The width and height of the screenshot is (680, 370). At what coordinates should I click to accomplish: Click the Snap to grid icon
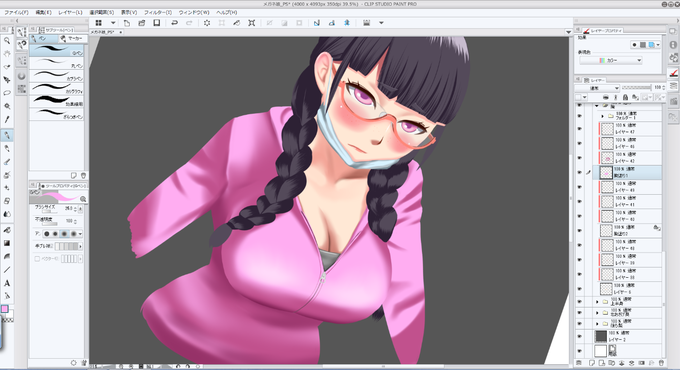pyautogui.click(x=347, y=23)
